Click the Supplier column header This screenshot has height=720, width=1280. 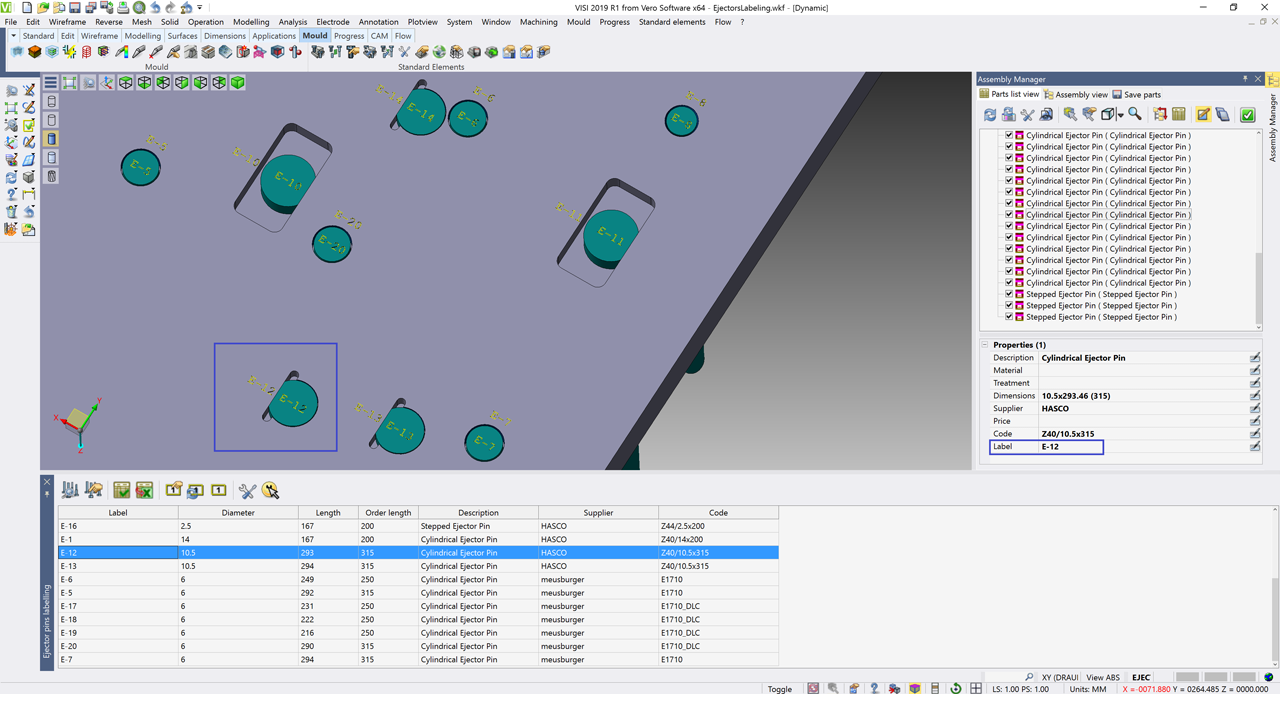(x=598, y=513)
